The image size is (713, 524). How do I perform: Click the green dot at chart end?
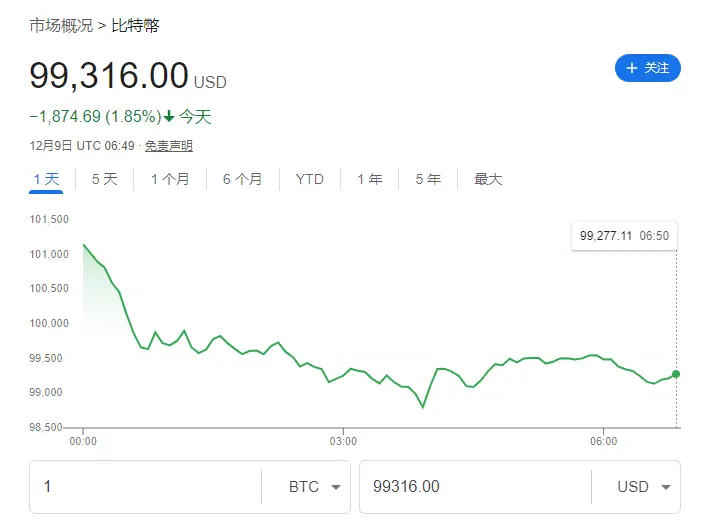pos(676,374)
